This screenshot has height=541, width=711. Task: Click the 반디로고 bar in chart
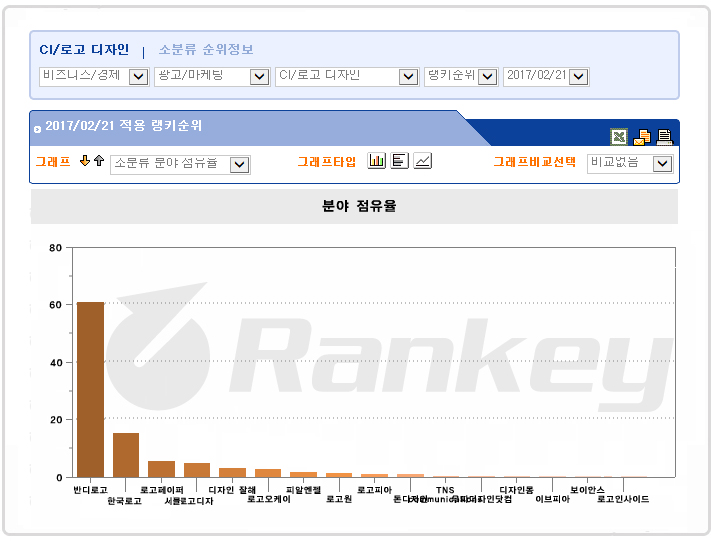pyautogui.click(x=90, y=390)
